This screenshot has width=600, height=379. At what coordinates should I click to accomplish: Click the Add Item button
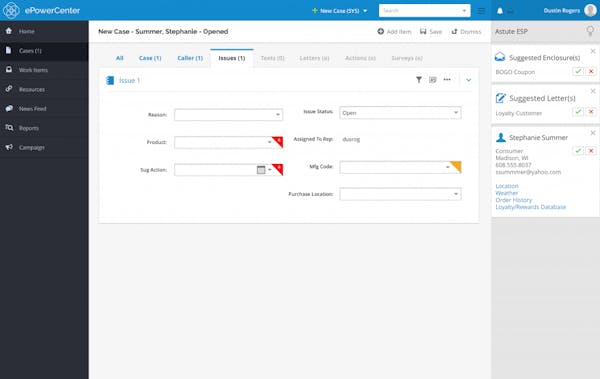[x=394, y=32]
